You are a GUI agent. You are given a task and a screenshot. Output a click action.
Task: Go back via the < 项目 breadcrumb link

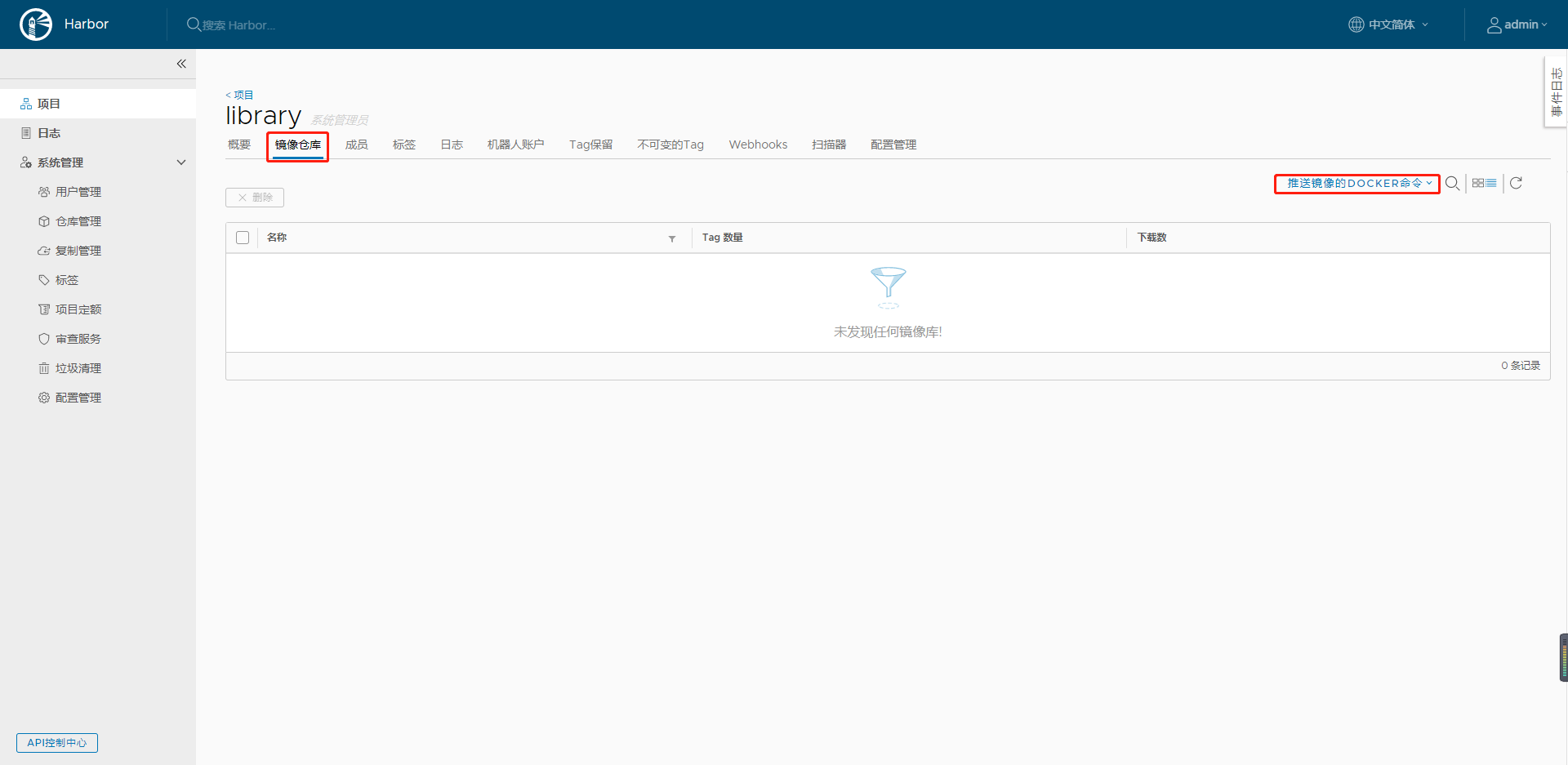point(239,95)
